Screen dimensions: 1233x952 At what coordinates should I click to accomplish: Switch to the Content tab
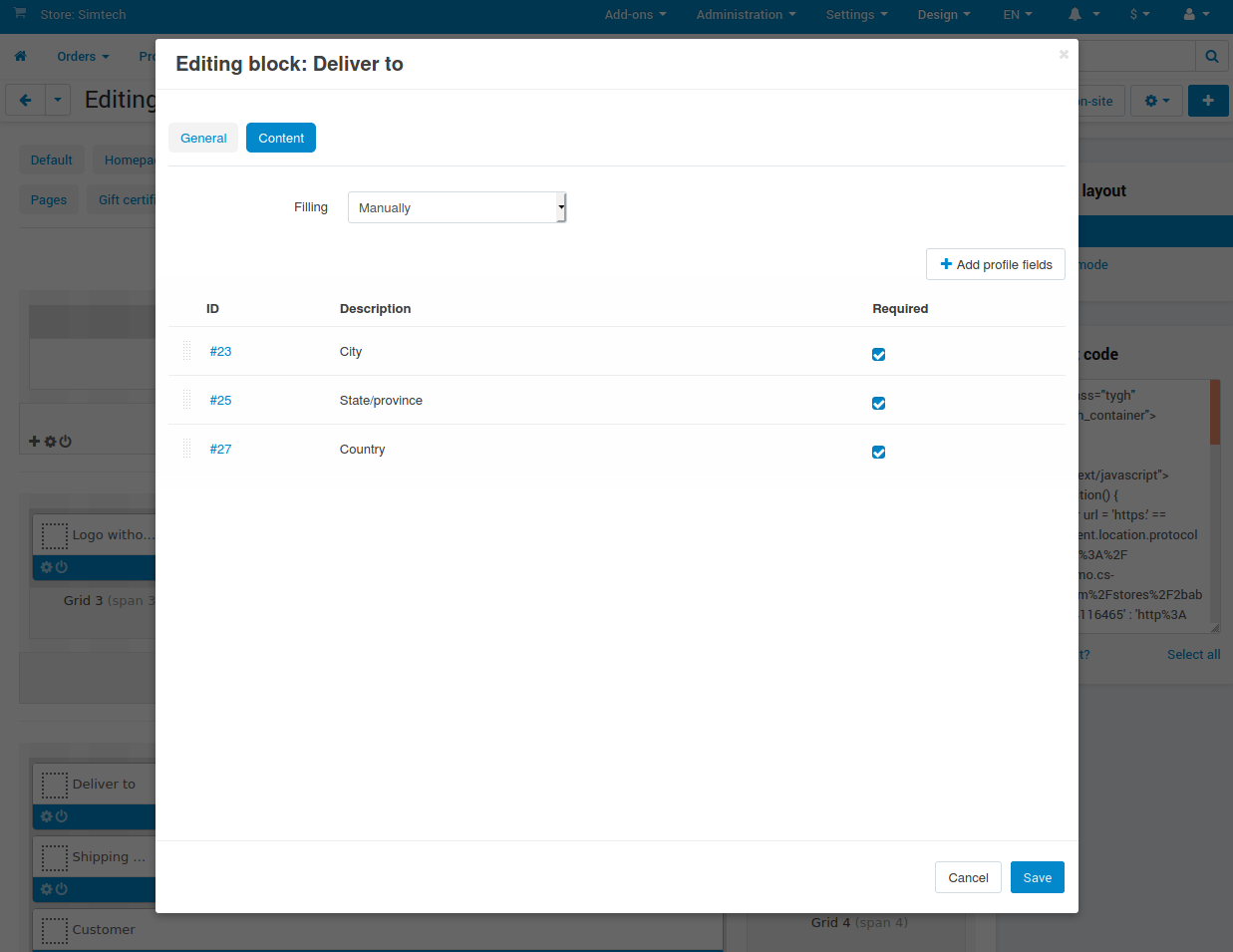281,138
